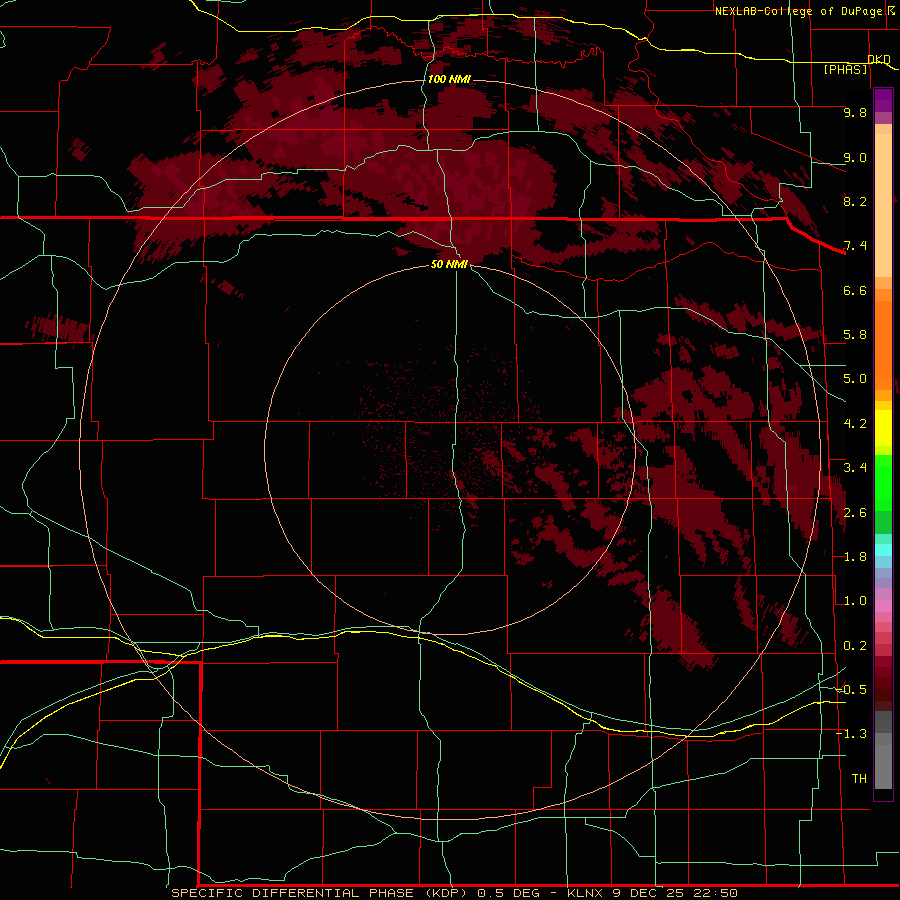Click the 100 NMI range ring label
900x900 pixels.
click(449, 79)
